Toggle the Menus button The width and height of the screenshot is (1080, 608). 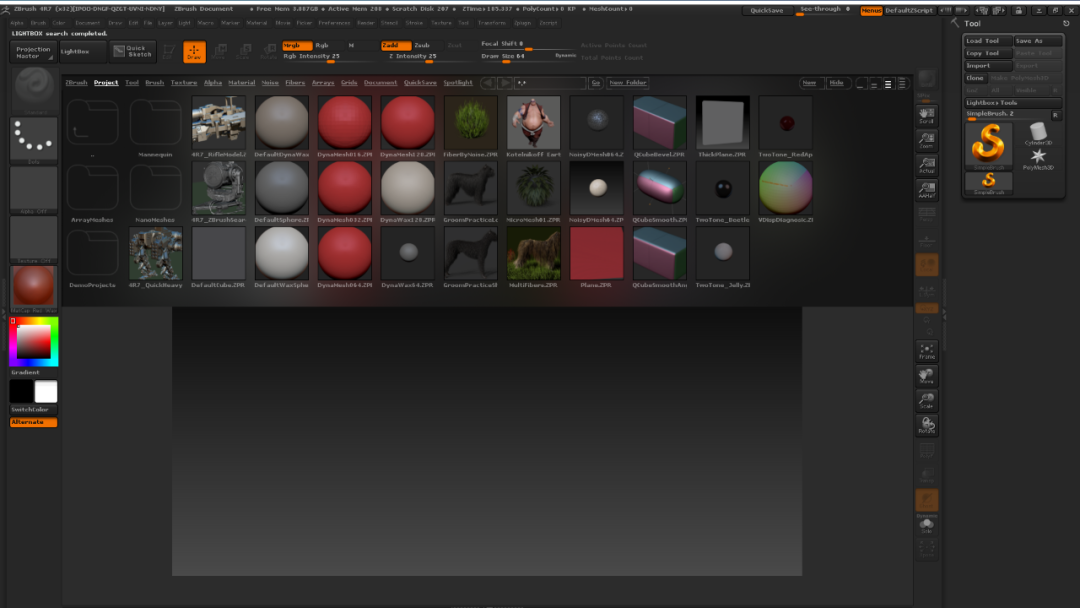click(x=871, y=10)
